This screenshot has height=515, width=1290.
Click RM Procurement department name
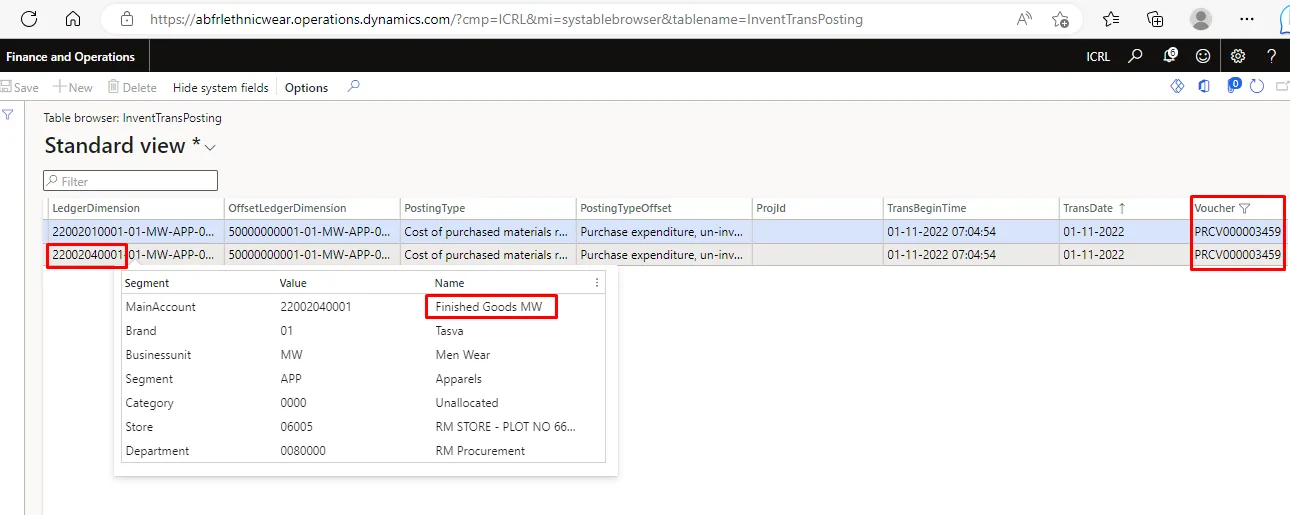point(480,451)
